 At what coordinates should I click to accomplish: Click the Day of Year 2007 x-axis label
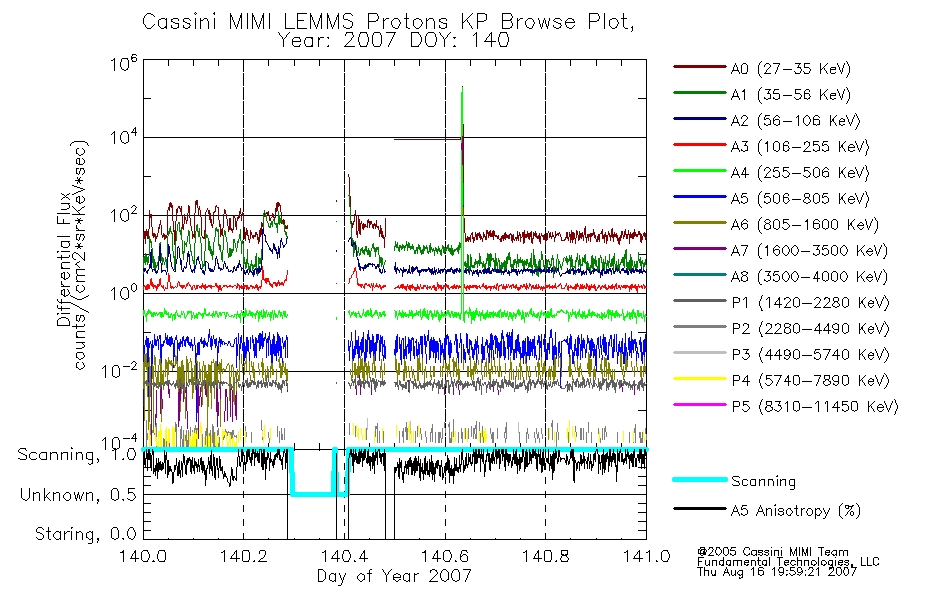tap(394, 576)
